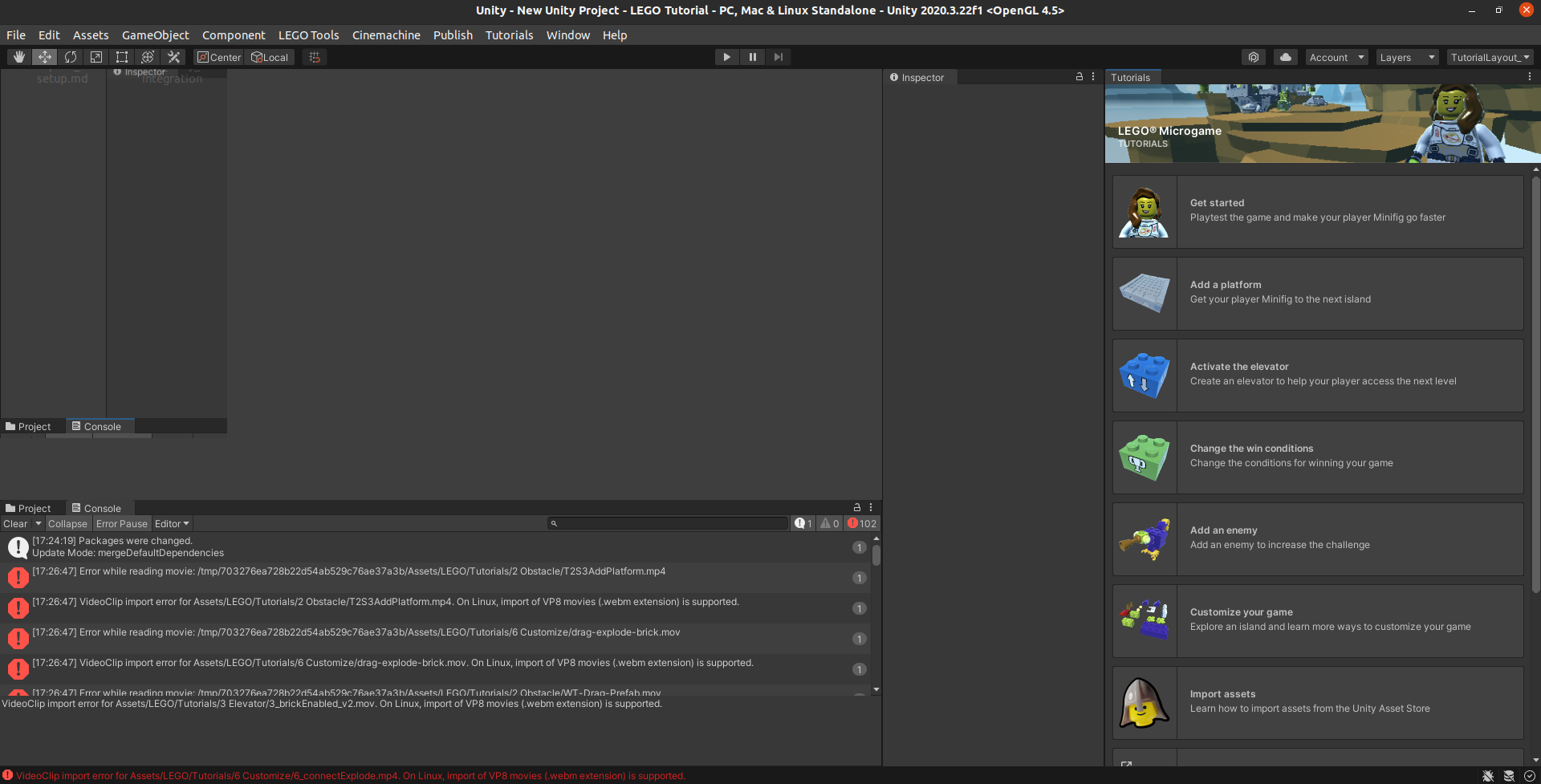Click the Tutorials panel vertical scrollbar
Image resolution: width=1541 pixels, height=784 pixels.
click(x=1536, y=385)
